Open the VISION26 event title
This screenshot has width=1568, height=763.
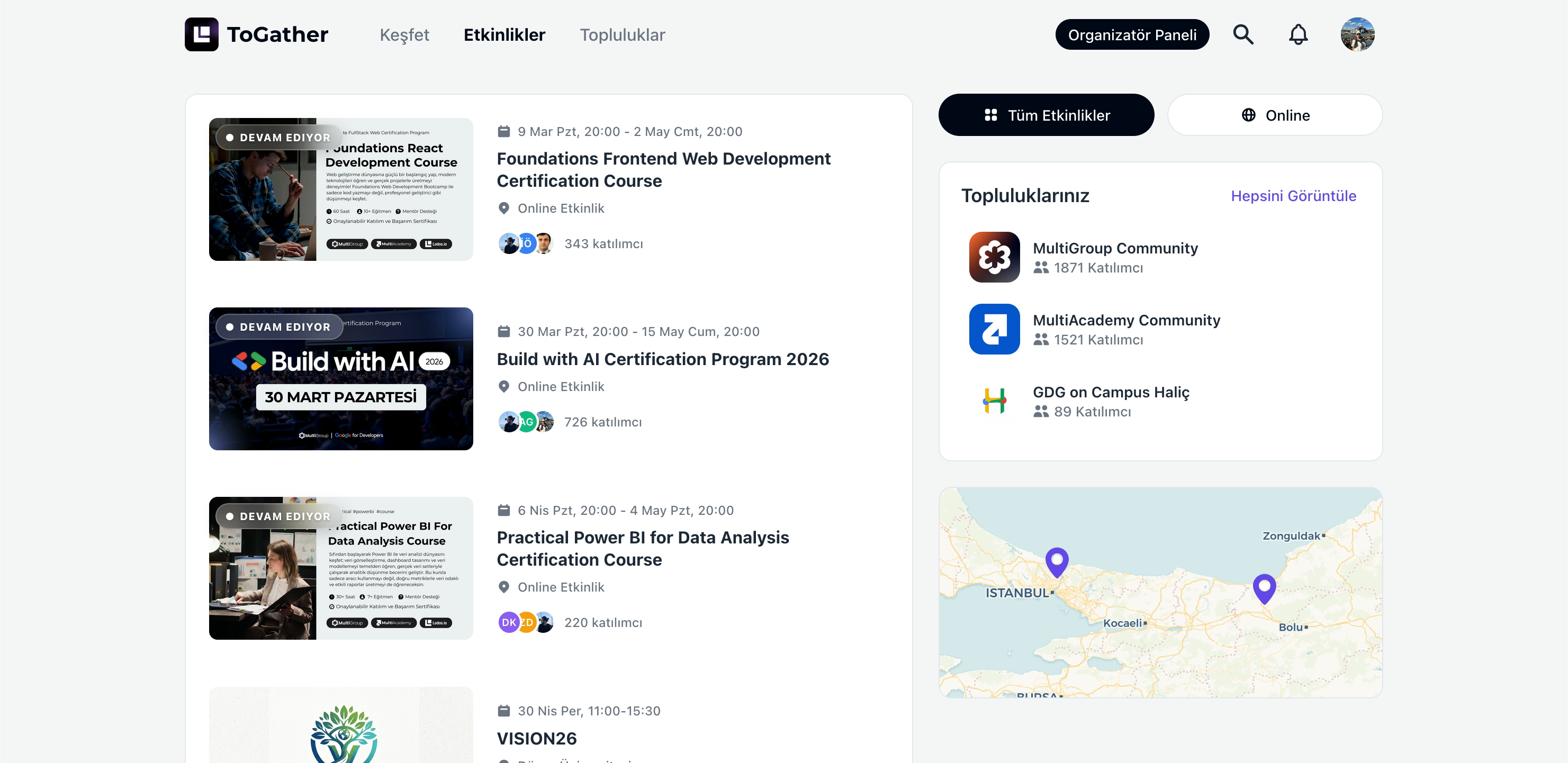[536, 738]
